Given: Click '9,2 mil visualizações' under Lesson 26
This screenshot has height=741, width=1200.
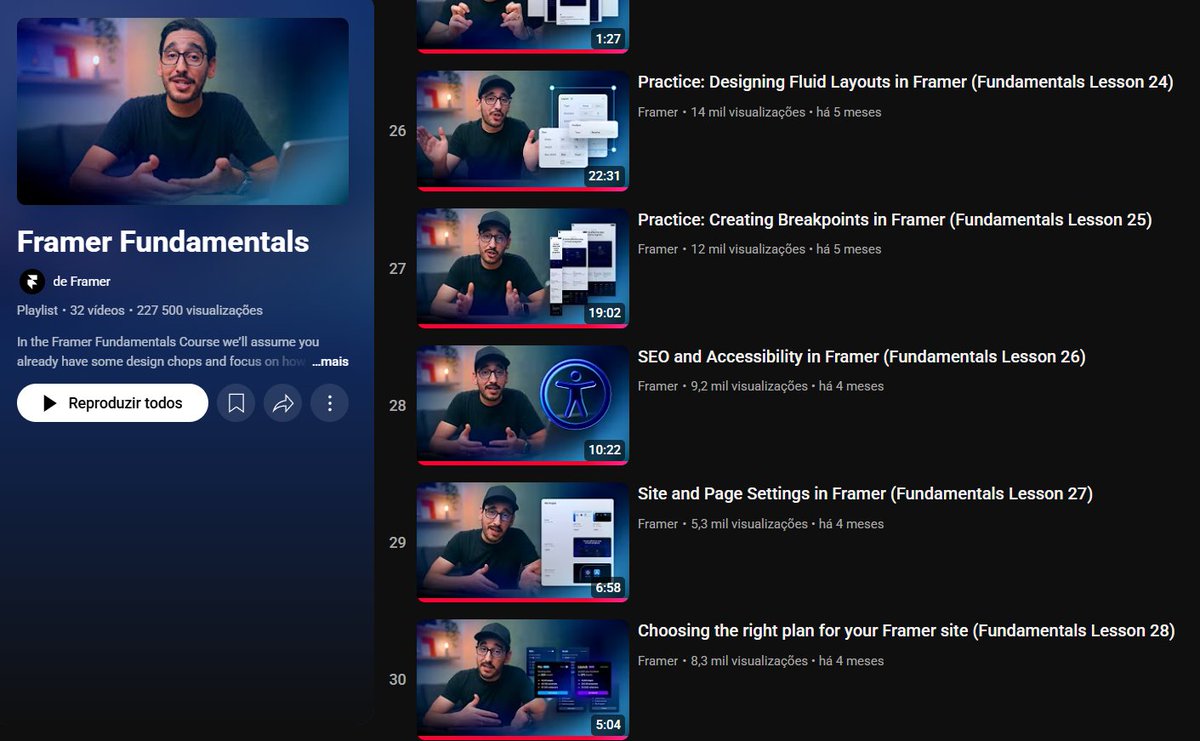Looking at the screenshot, I should point(749,386).
